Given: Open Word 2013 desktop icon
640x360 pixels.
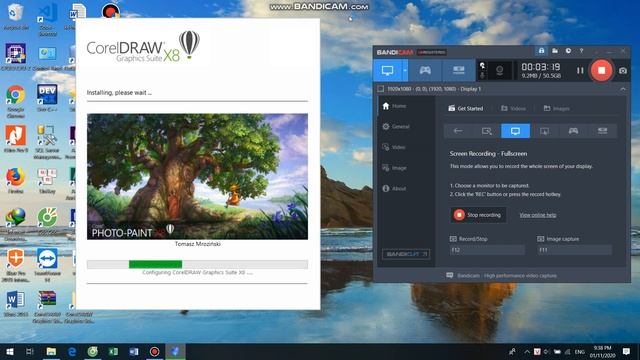Looking at the screenshot, I should (16, 304).
